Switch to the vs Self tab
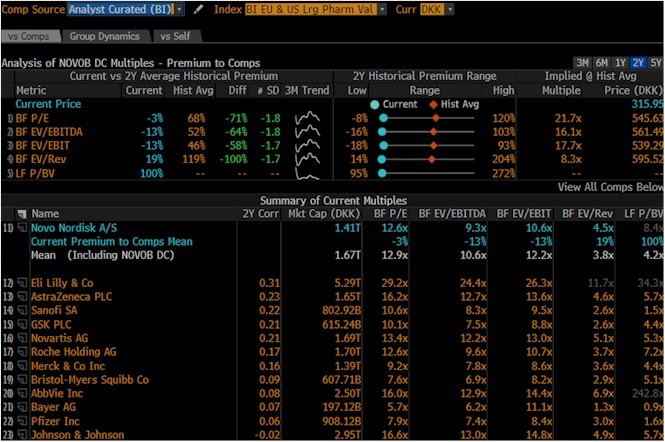 [x=175, y=36]
